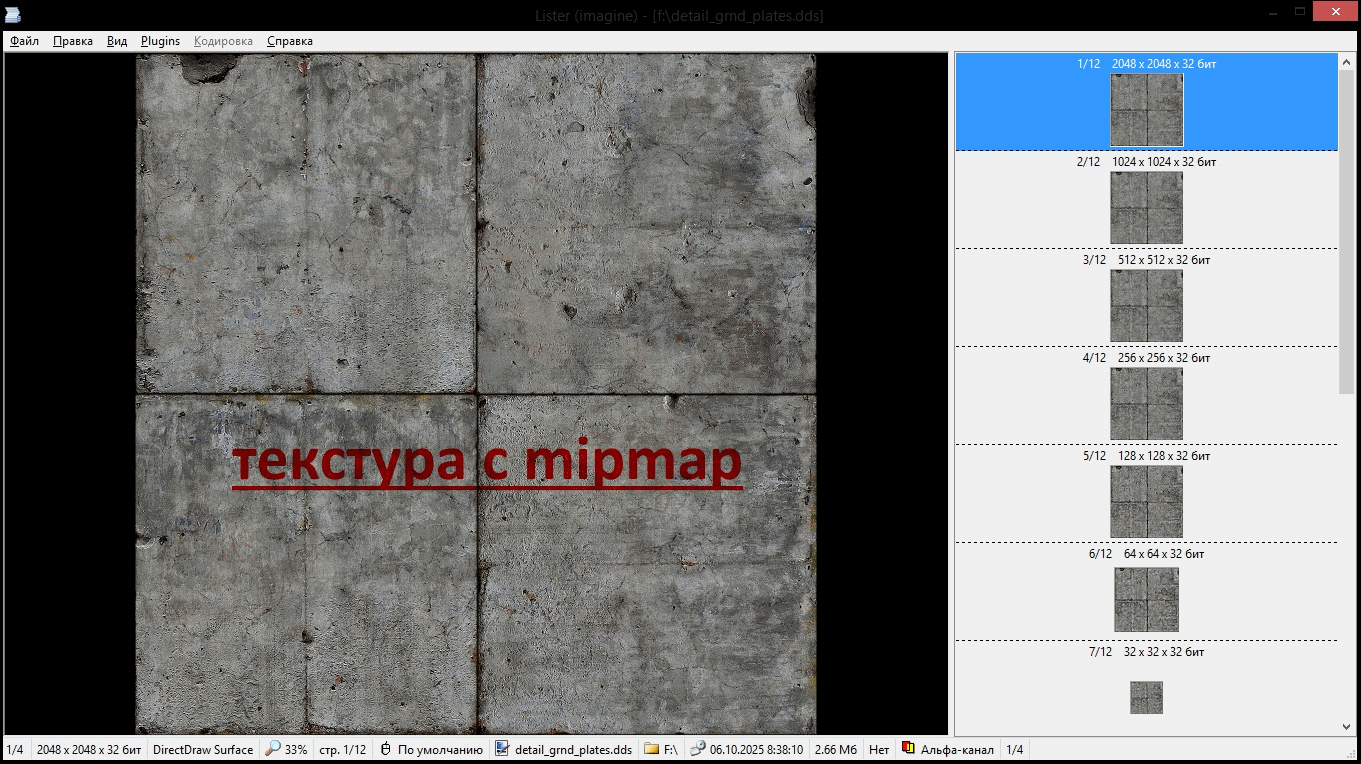This screenshot has width=1361, height=764.
Task: Click the file icon beside detail_grnd_plates.dds
Action: coord(502,749)
